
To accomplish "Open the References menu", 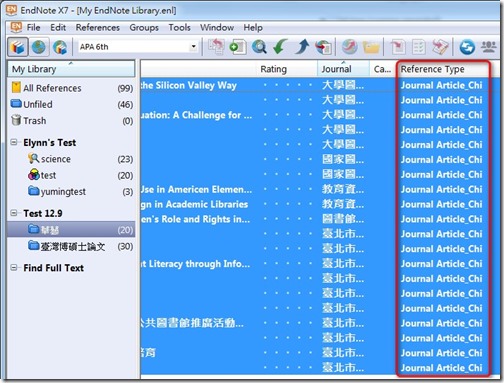I will (98, 27).
